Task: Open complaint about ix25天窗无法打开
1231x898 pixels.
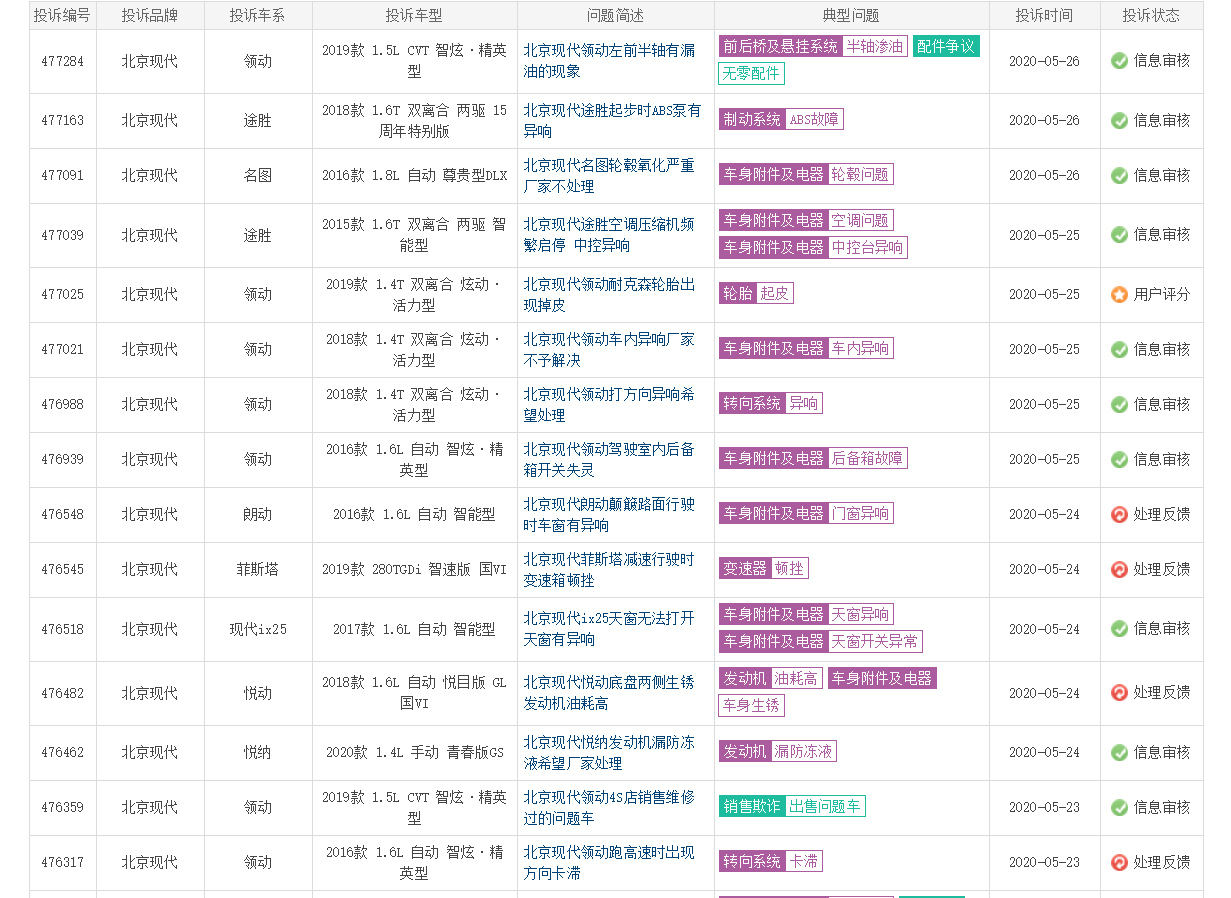Action: [x=609, y=629]
